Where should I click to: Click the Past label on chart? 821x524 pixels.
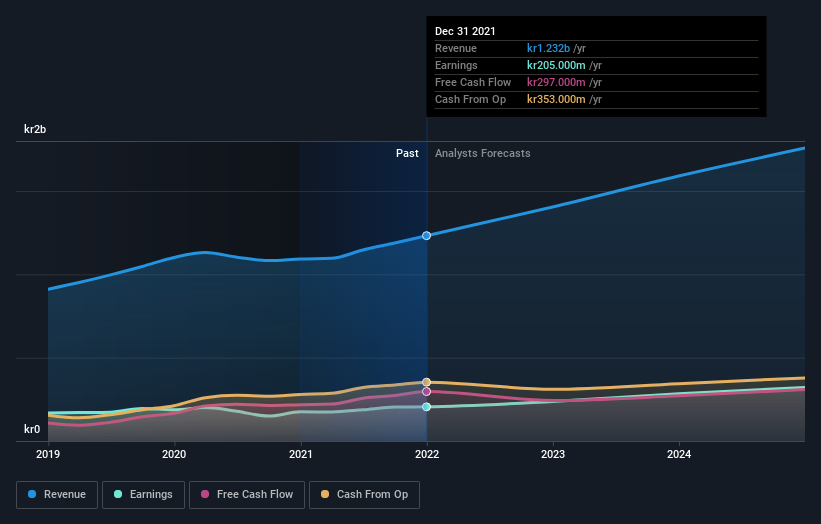[407, 153]
